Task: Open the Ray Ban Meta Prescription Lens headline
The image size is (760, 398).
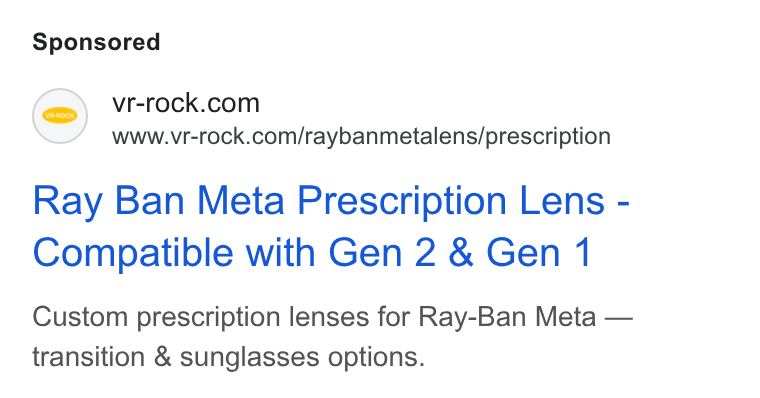Action: coord(331,226)
